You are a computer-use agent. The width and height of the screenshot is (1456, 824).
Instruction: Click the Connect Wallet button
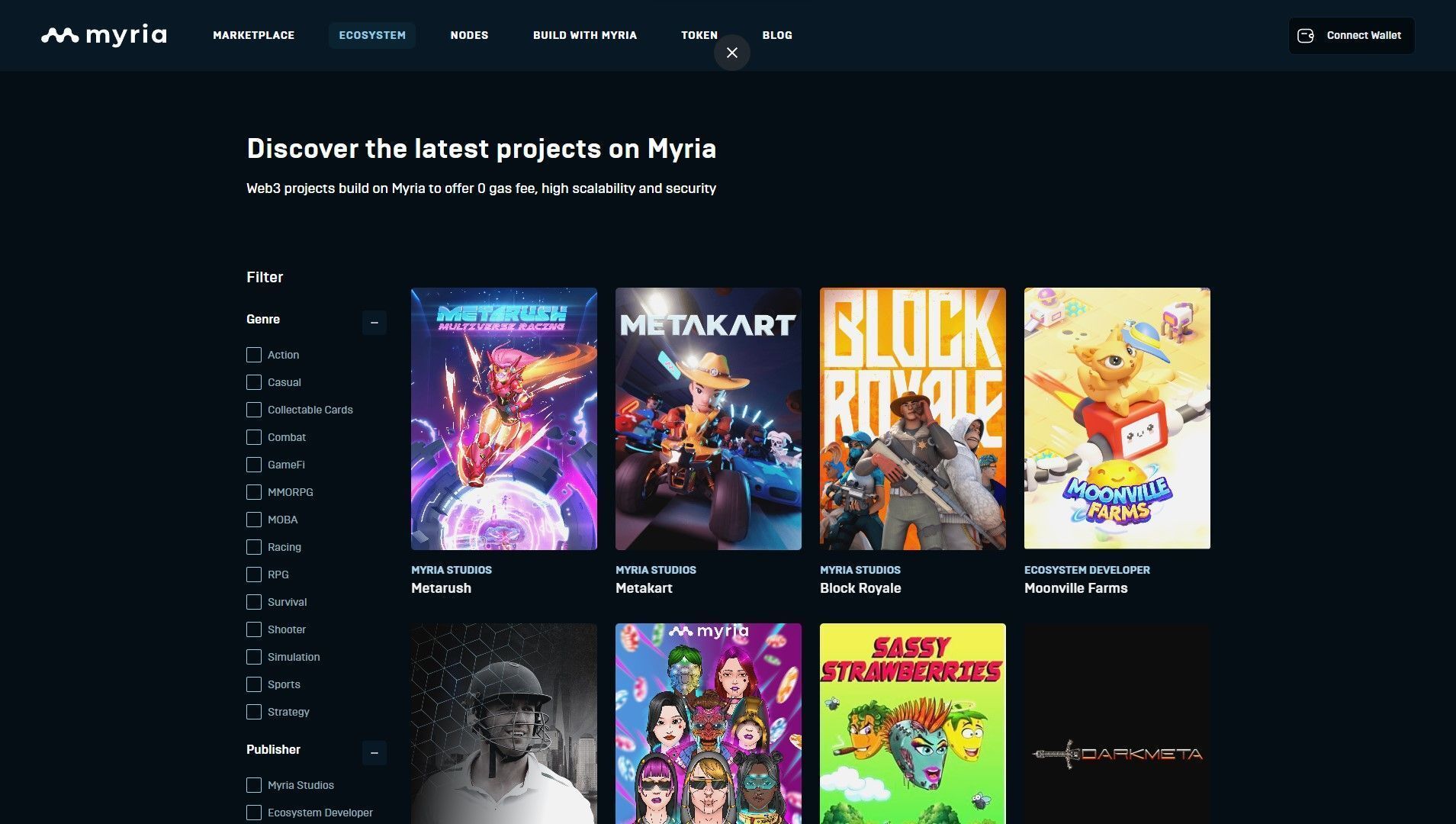click(1351, 35)
